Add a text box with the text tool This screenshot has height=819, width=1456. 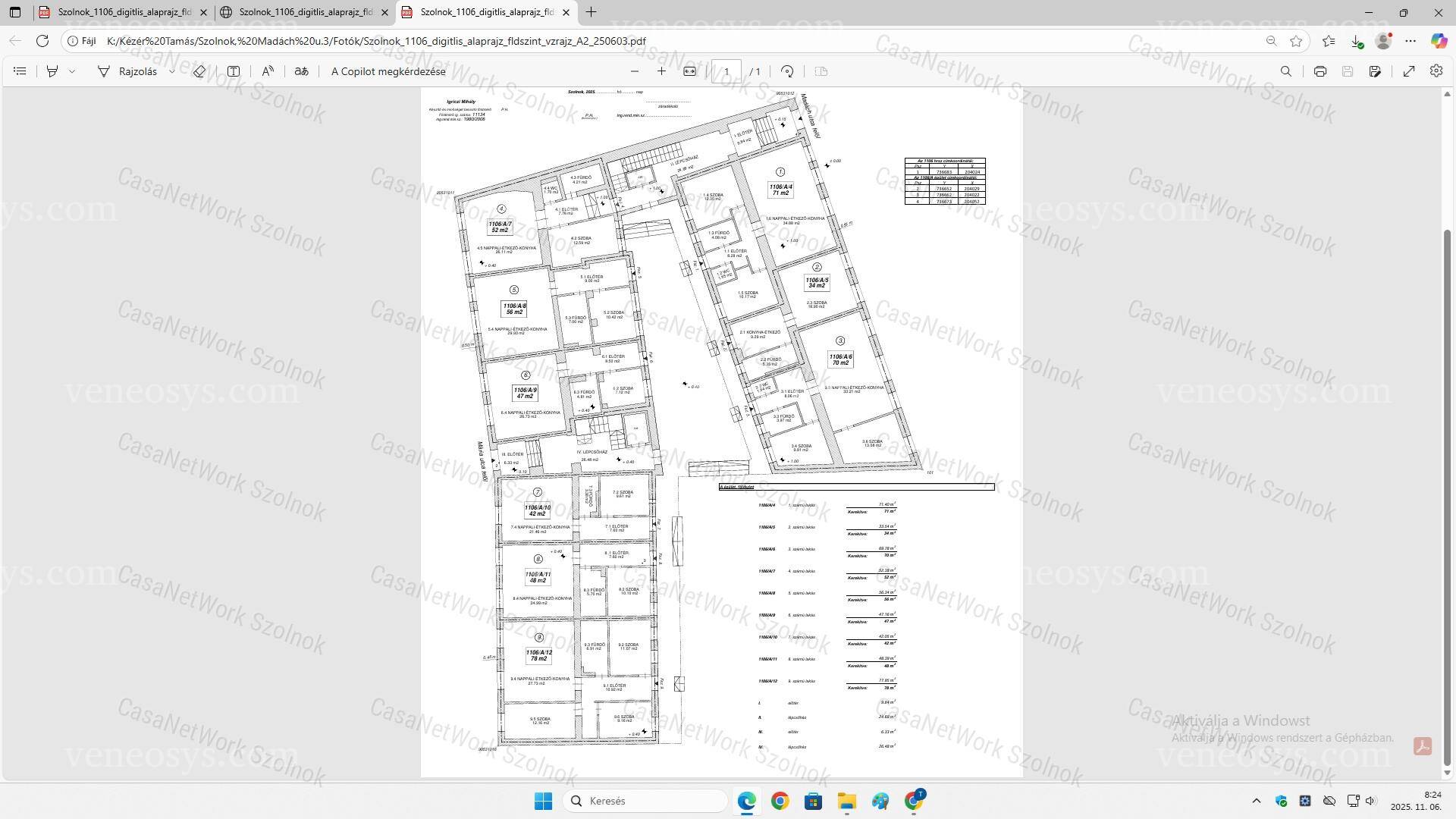click(x=234, y=71)
